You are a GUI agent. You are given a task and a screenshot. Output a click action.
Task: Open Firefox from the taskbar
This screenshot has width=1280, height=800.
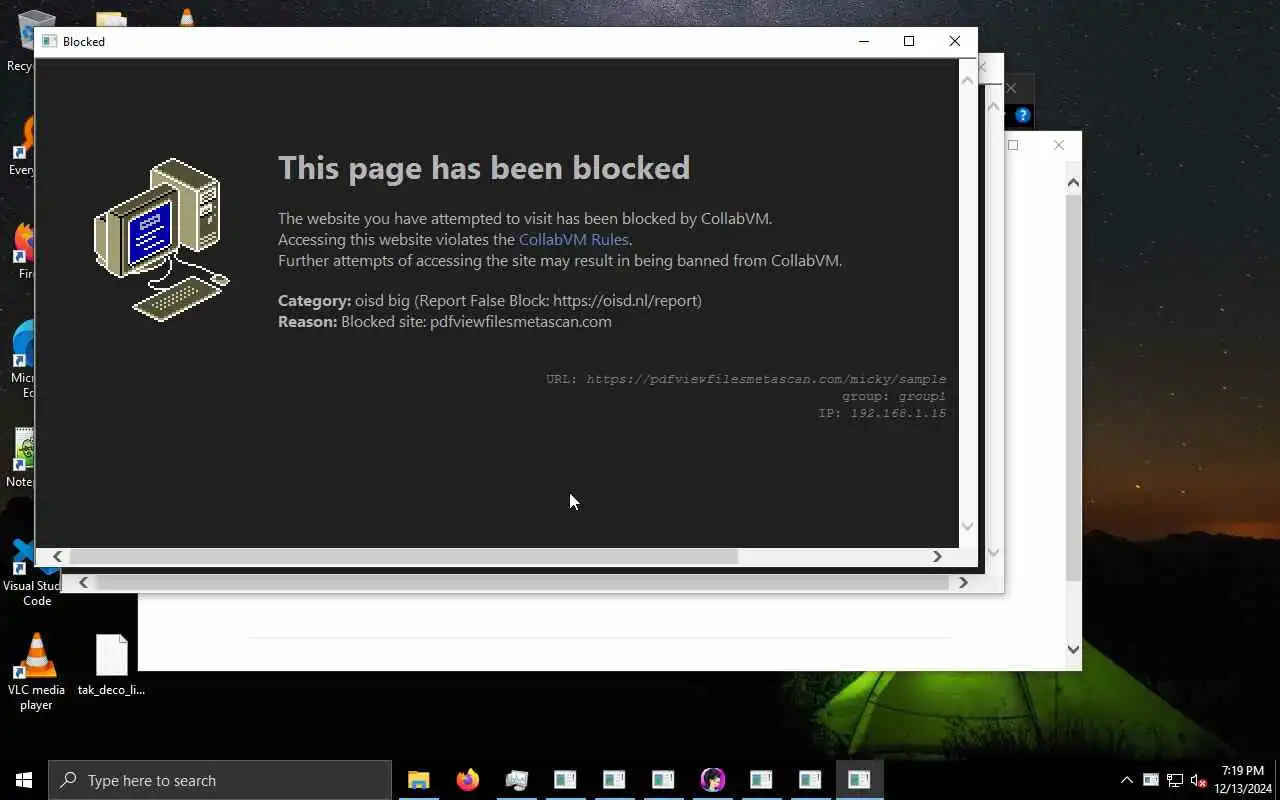tap(467, 780)
